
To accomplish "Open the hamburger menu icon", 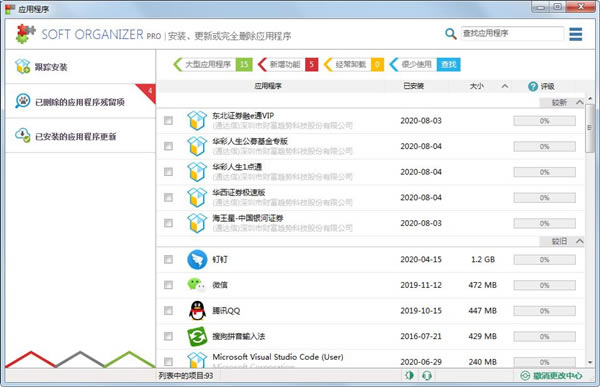I will [x=576, y=34].
